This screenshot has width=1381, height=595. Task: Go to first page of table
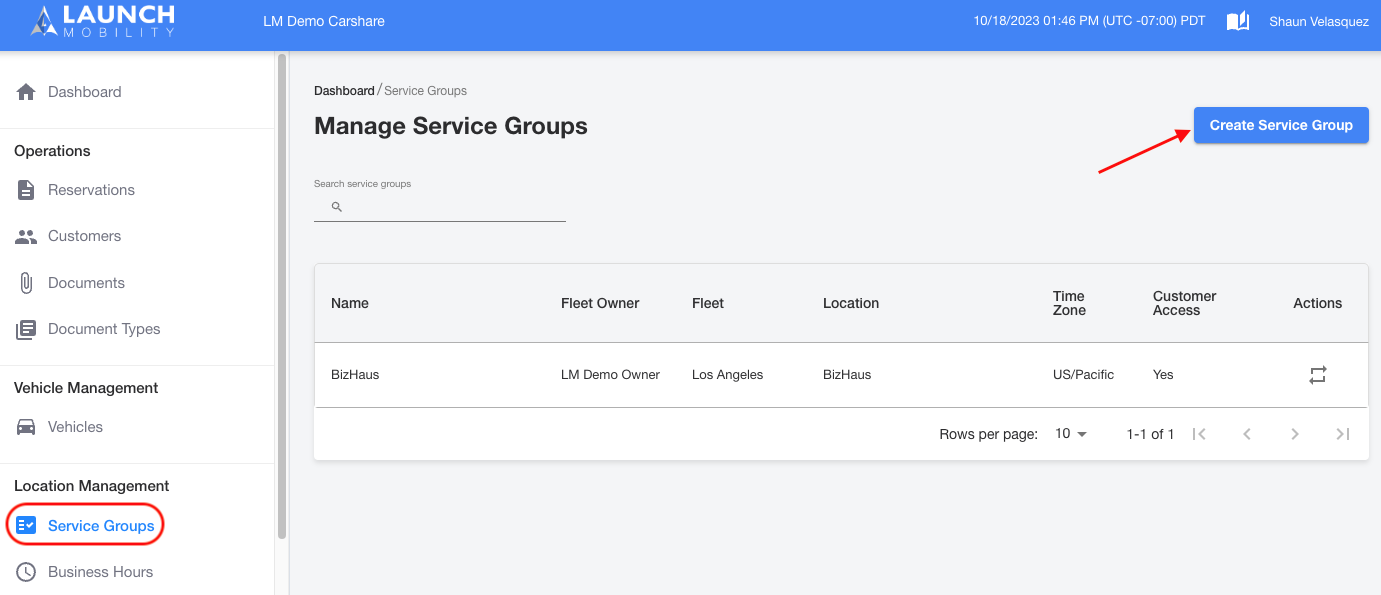coord(1200,434)
